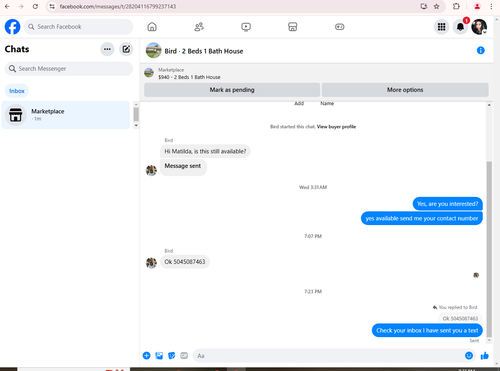The image size is (500, 371).
Task: Attach a photo using the image icon
Action: pos(159,356)
